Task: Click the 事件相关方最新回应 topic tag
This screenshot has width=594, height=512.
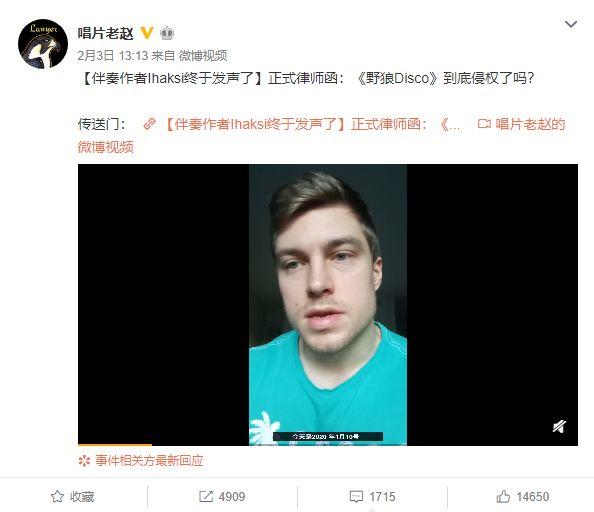Action: click(149, 460)
